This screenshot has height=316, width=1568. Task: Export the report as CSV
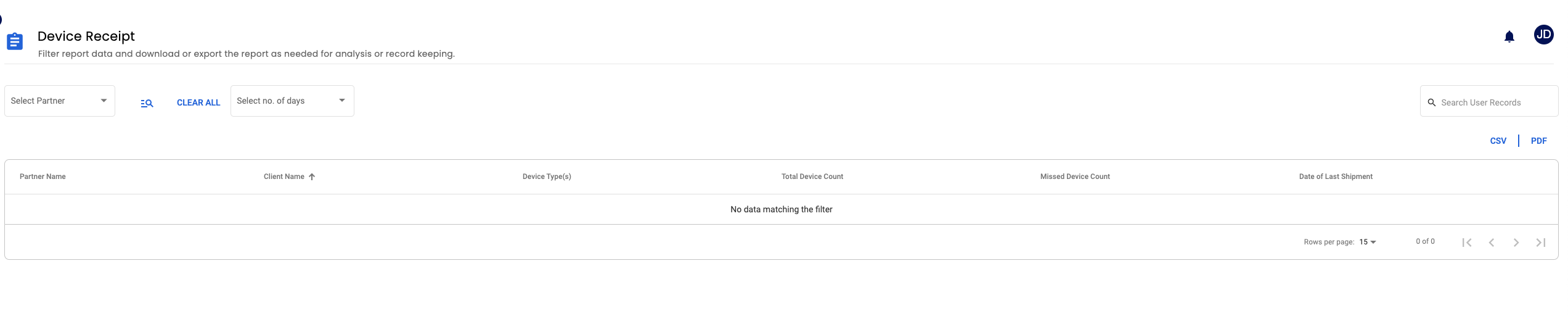[x=1498, y=141]
